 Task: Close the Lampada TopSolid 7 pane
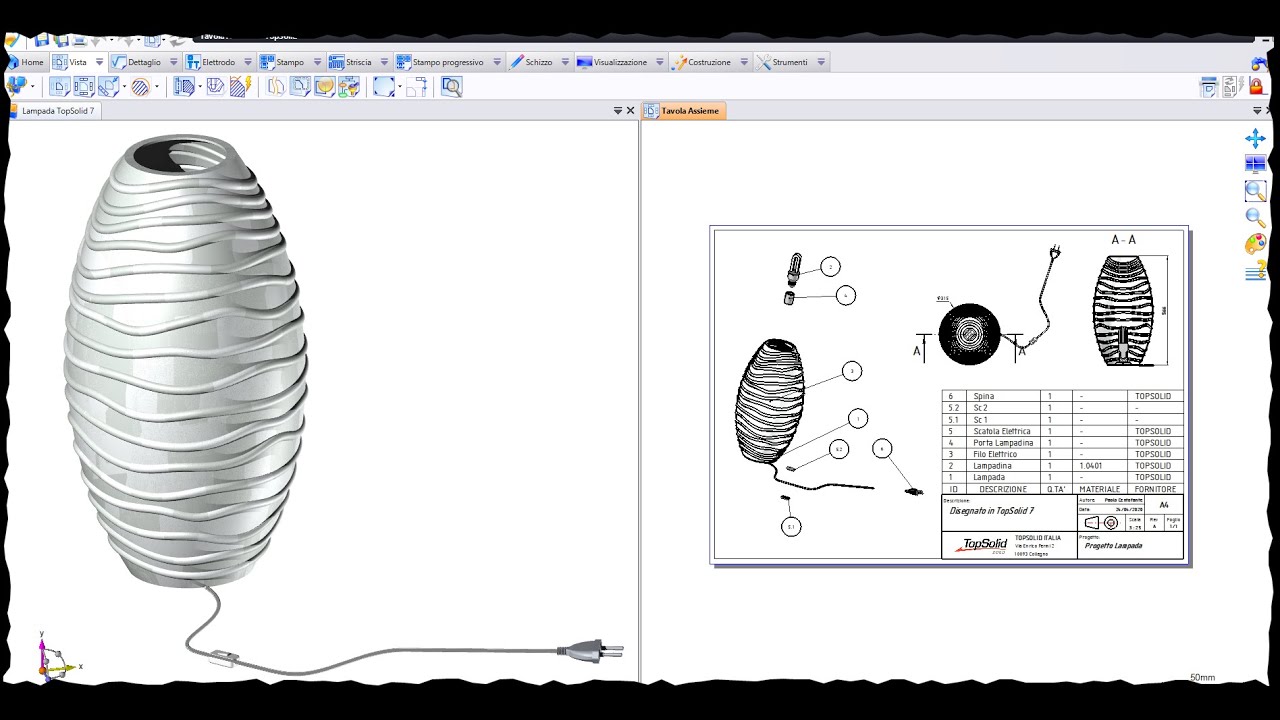tap(630, 111)
